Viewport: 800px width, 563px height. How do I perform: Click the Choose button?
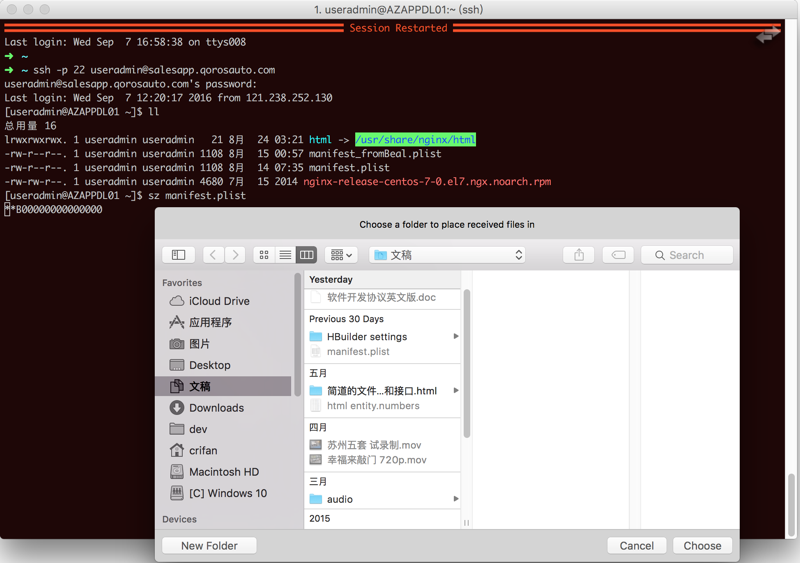(x=703, y=546)
